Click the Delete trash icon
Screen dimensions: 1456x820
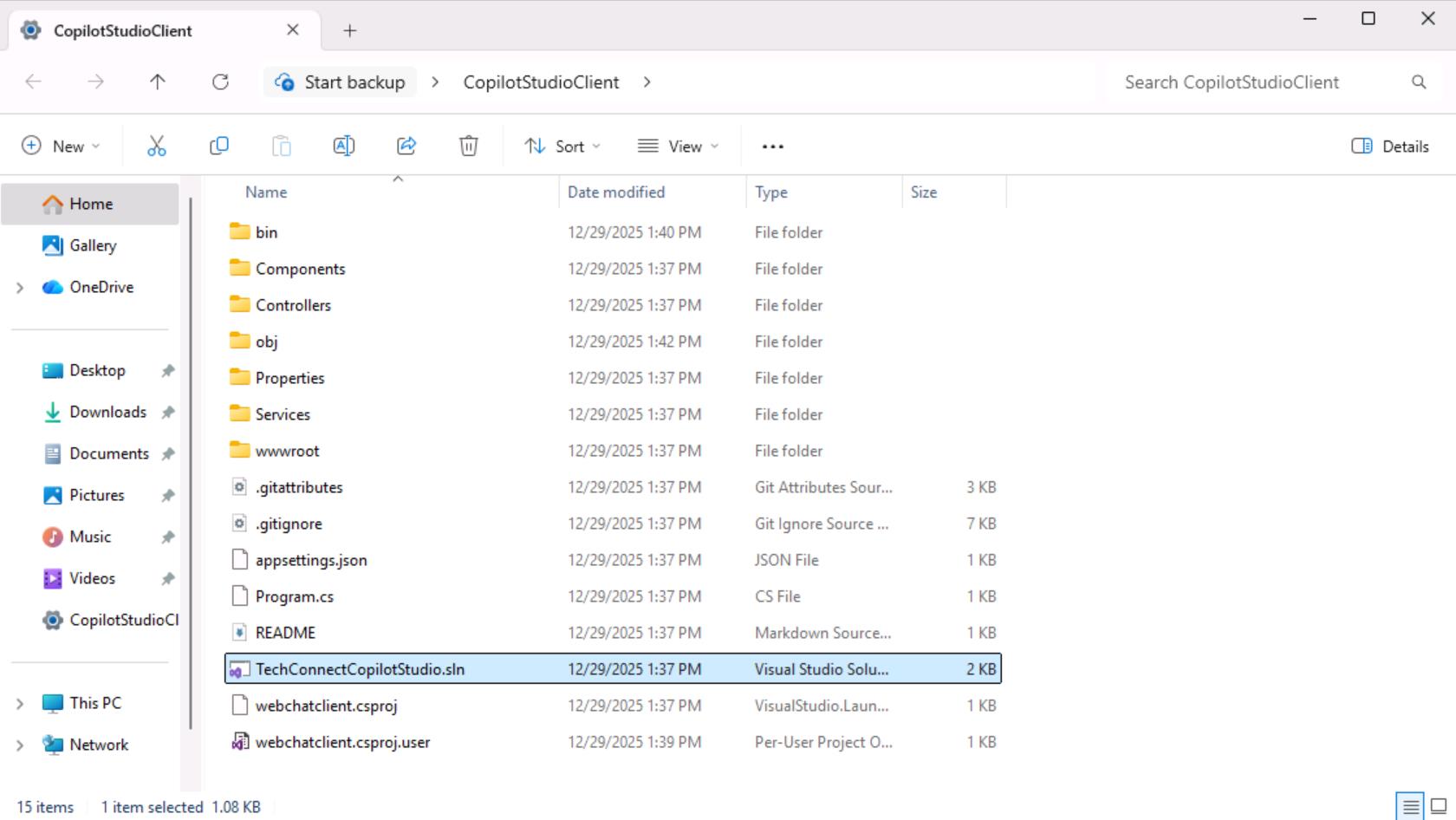point(468,146)
